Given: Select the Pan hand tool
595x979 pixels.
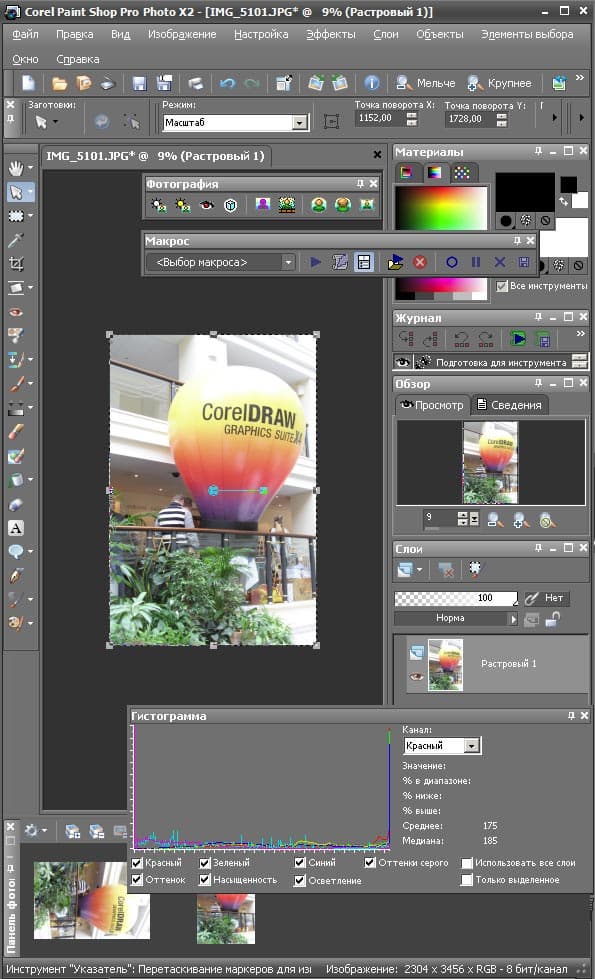Looking at the screenshot, I should pos(16,167).
